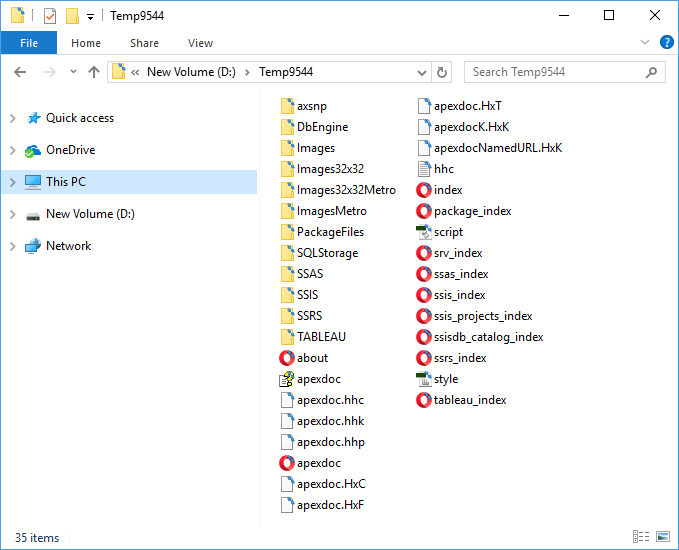The image size is (679, 550).
Task: Select the apexdoc.HxT file icon
Action: click(x=424, y=106)
